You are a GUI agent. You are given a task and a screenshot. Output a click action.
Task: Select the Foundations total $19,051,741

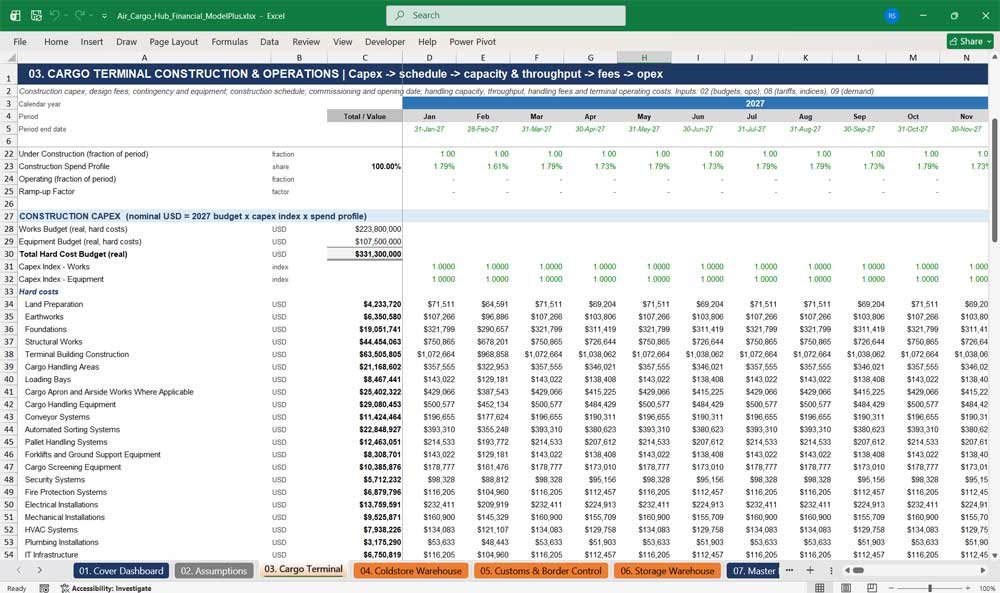(x=365, y=329)
